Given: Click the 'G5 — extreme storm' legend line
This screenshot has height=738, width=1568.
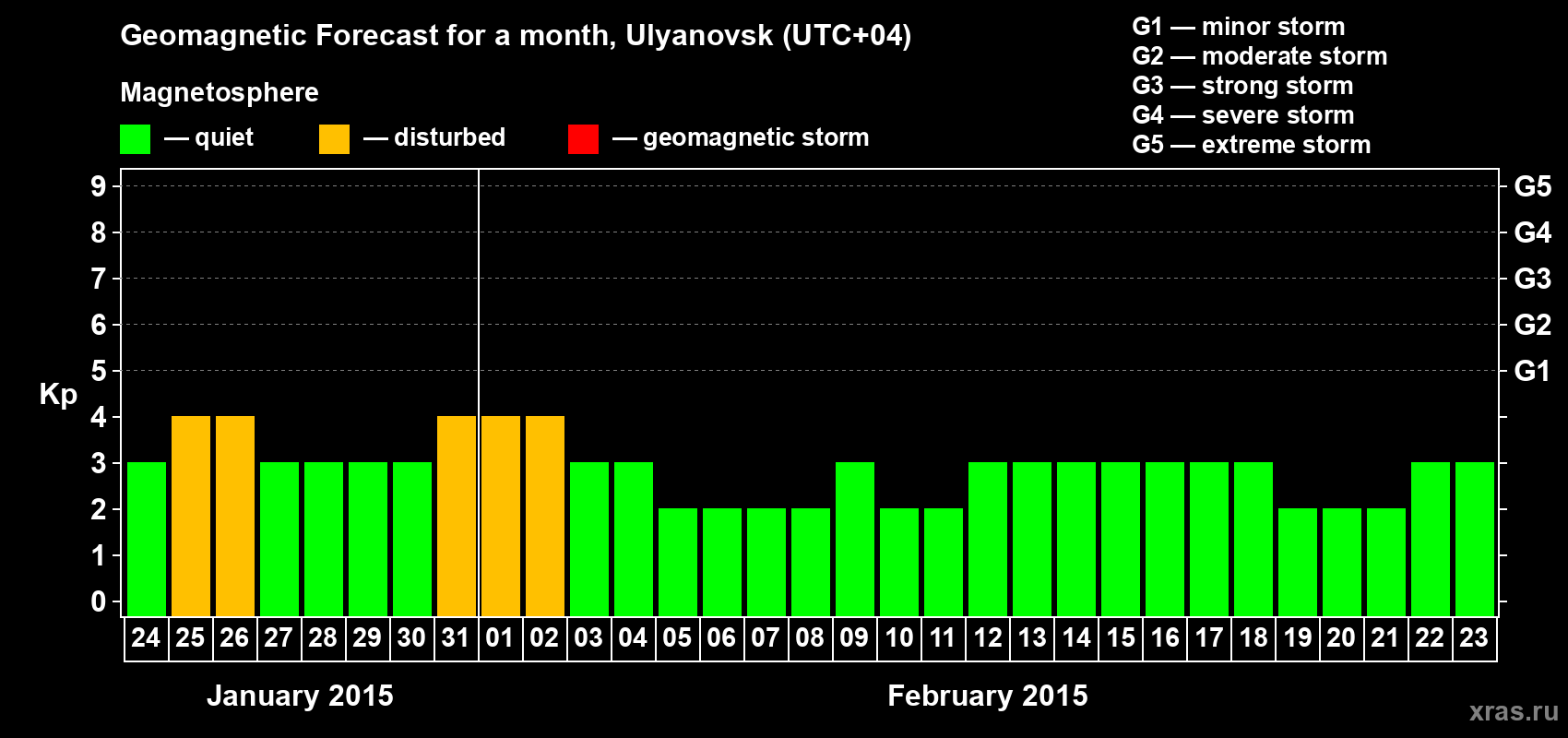Looking at the screenshot, I should [x=1252, y=145].
